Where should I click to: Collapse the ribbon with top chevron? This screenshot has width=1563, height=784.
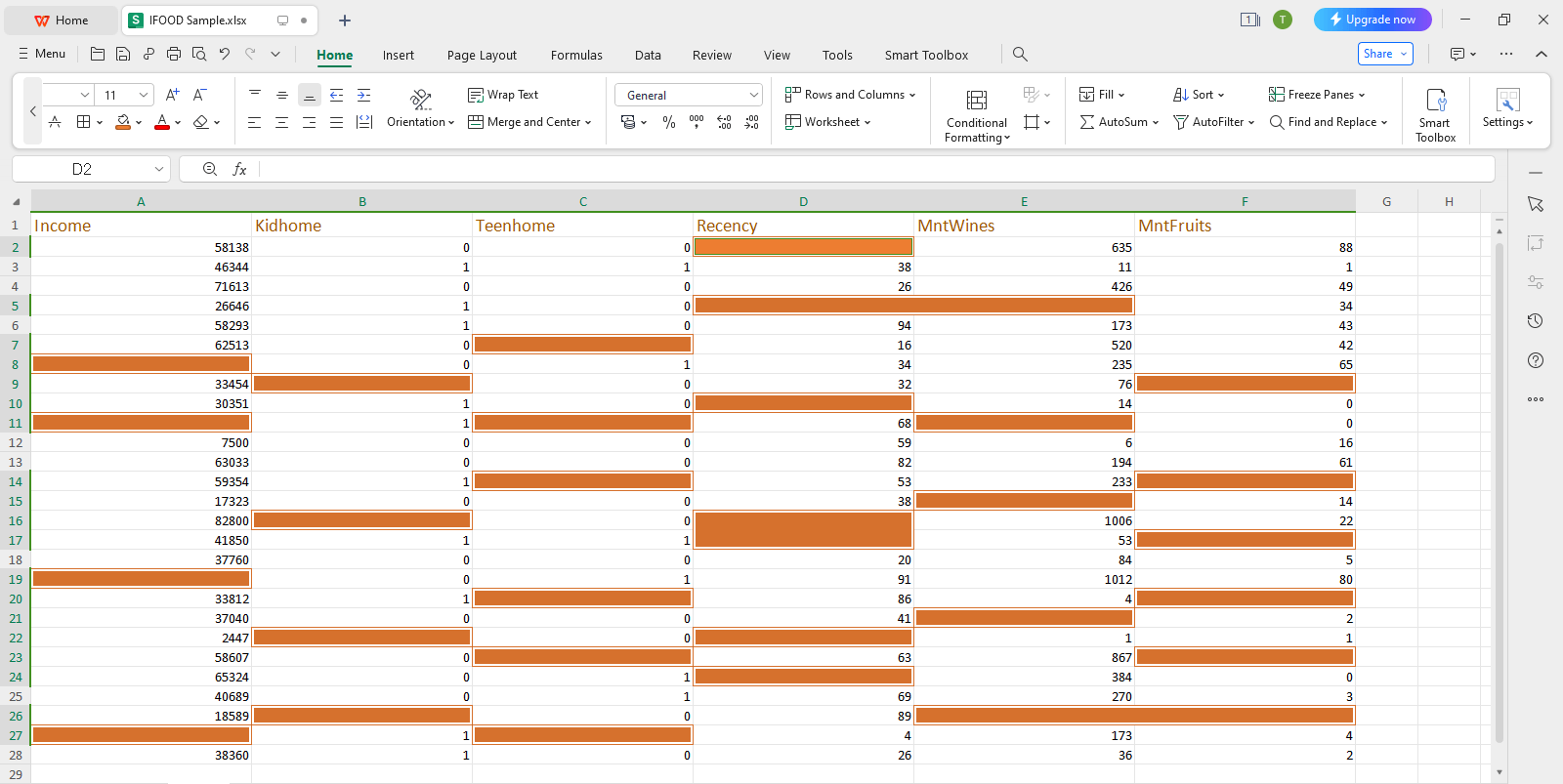click(1542, 54)
